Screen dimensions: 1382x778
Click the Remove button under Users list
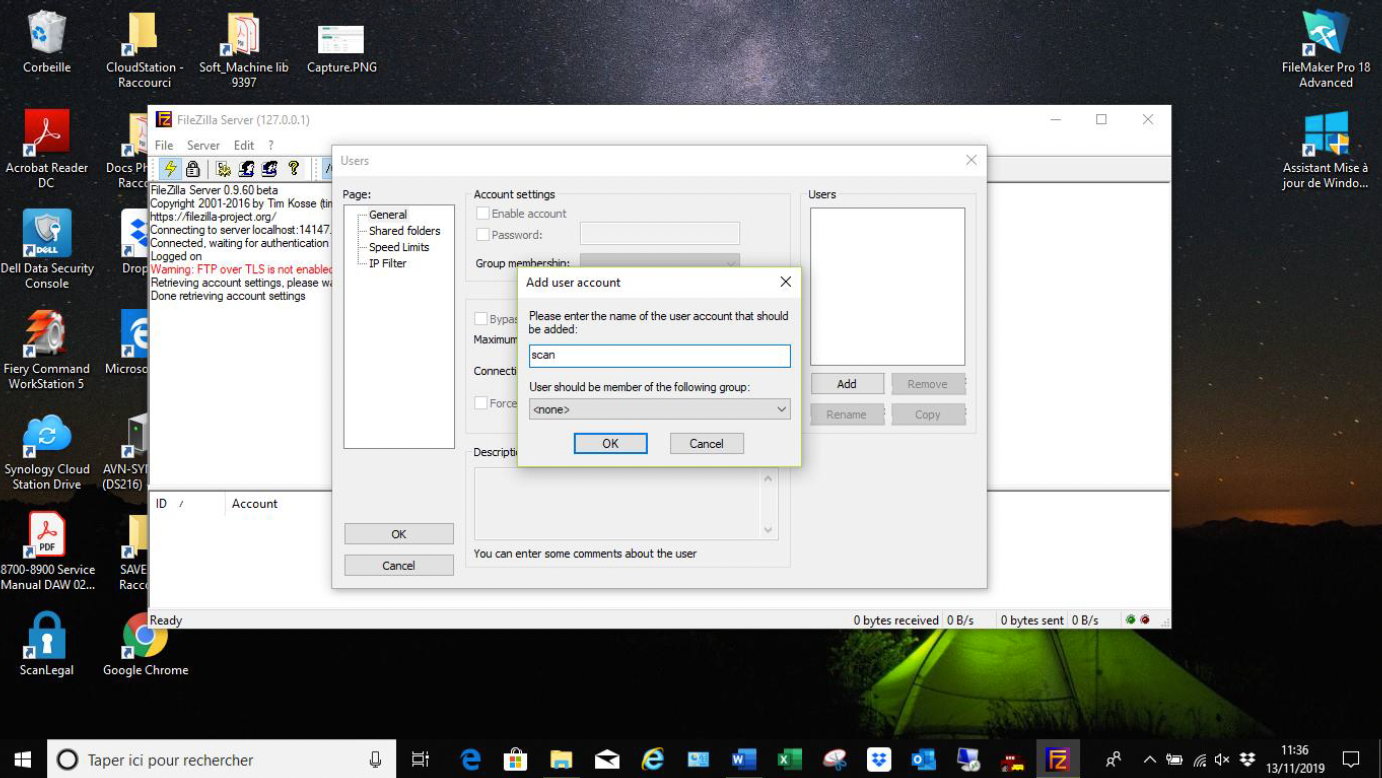pyautogui.click(x=927, y=384)
